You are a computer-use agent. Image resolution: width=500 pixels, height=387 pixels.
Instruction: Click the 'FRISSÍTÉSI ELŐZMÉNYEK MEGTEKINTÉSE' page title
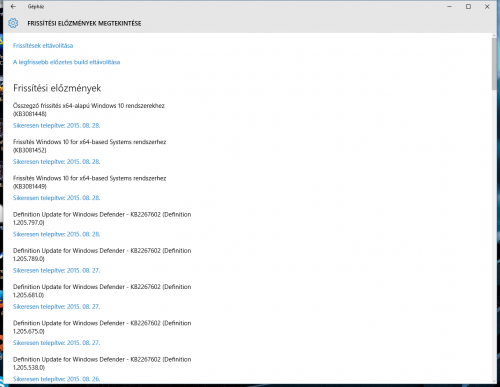84,23
